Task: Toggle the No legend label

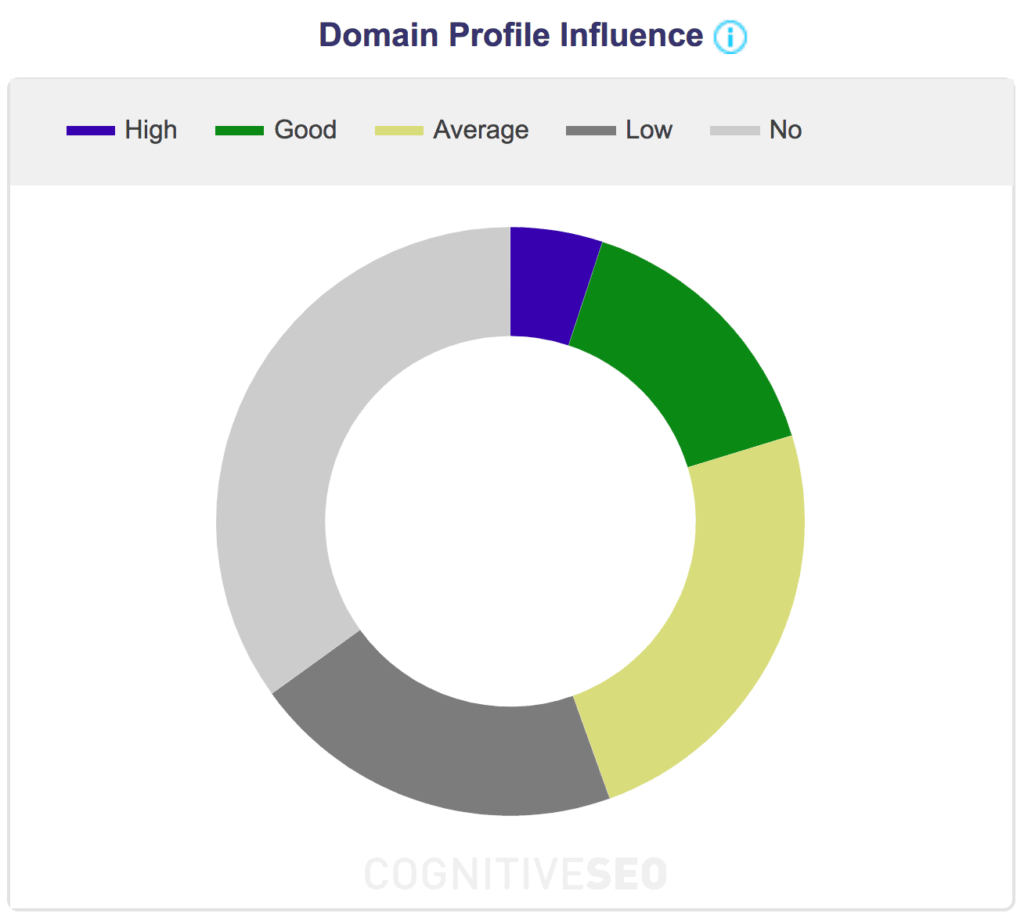Action: click(785, 130)
